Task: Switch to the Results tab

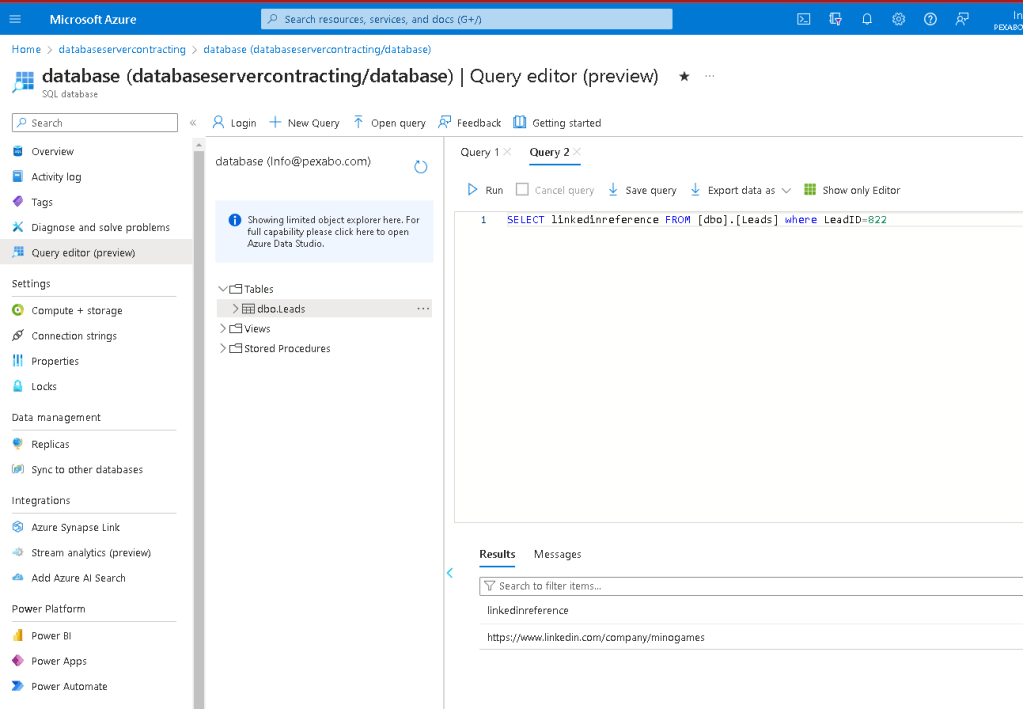Action: point(497,554)
